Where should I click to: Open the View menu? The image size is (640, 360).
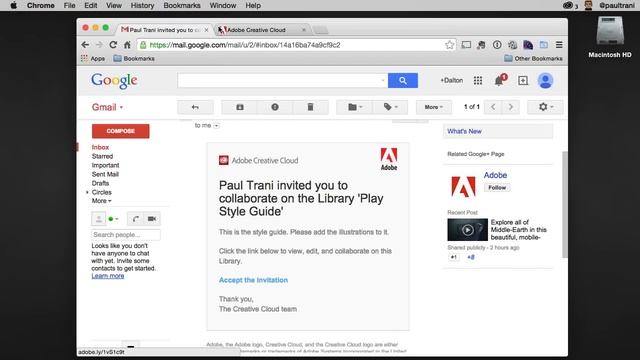pos(113,5)
